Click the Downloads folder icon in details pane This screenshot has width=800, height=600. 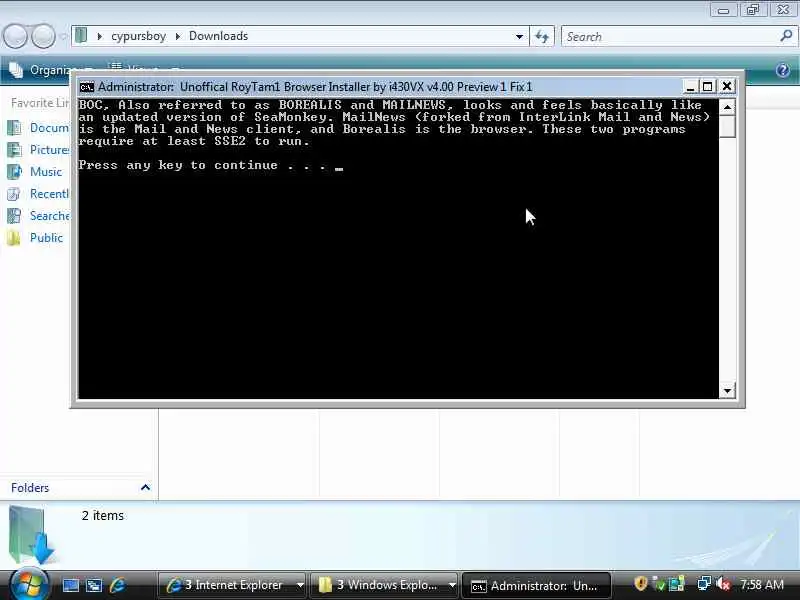point(31,534)
